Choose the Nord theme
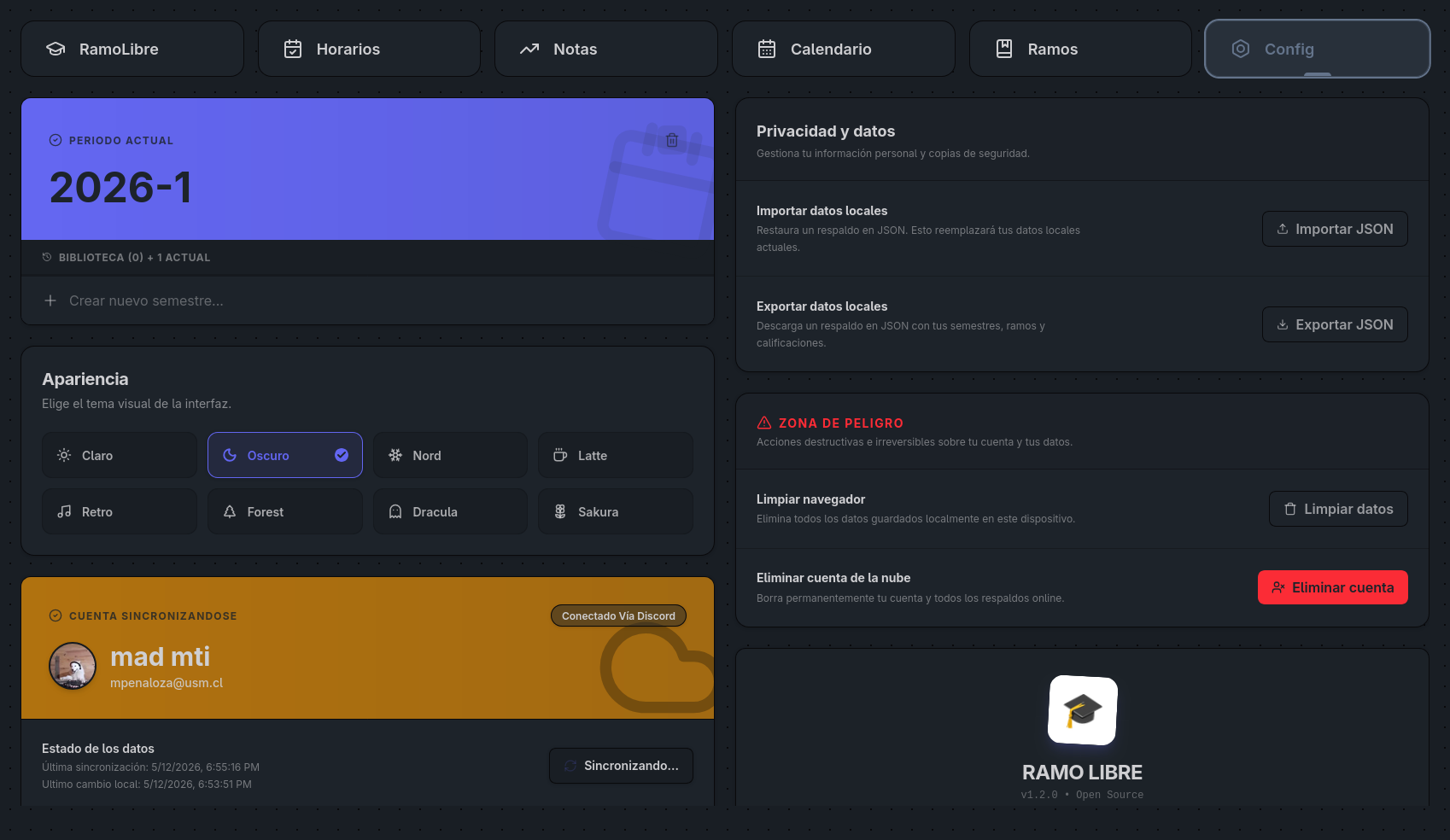This screenshot has width=1450, height=840. [x=450, y=455]
